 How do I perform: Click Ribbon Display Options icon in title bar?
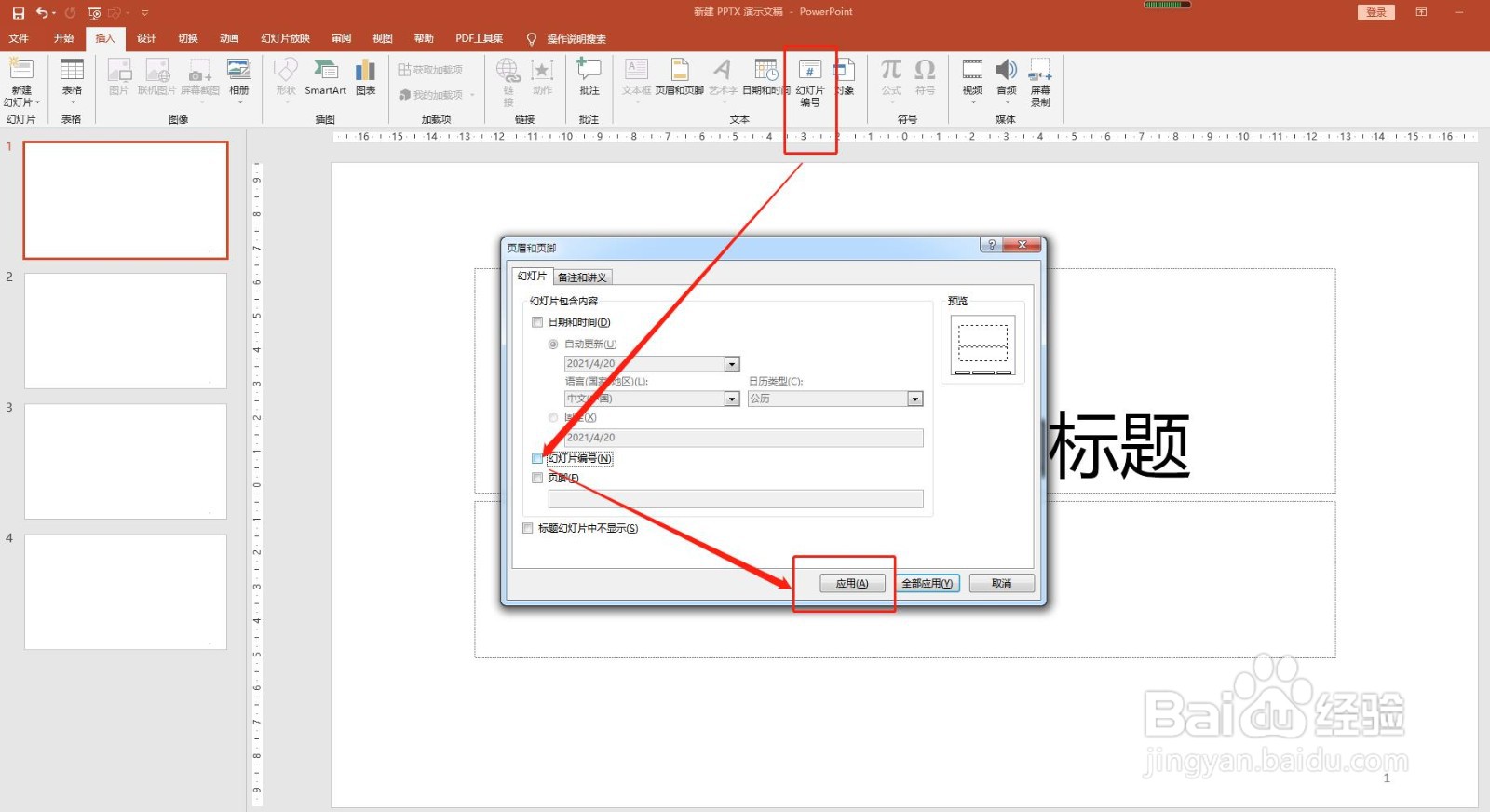pyautogui.click(x=1421, y=12)
